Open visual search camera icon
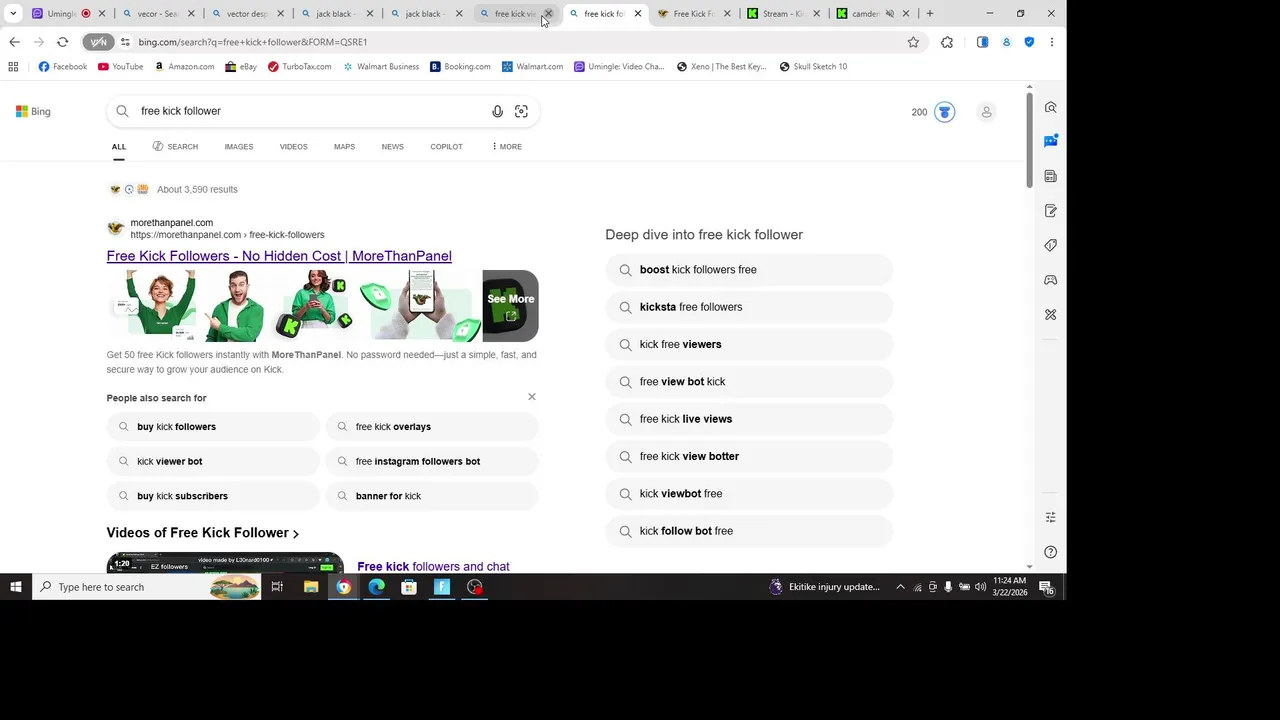Screen dimensions: 1280x720 521,111
